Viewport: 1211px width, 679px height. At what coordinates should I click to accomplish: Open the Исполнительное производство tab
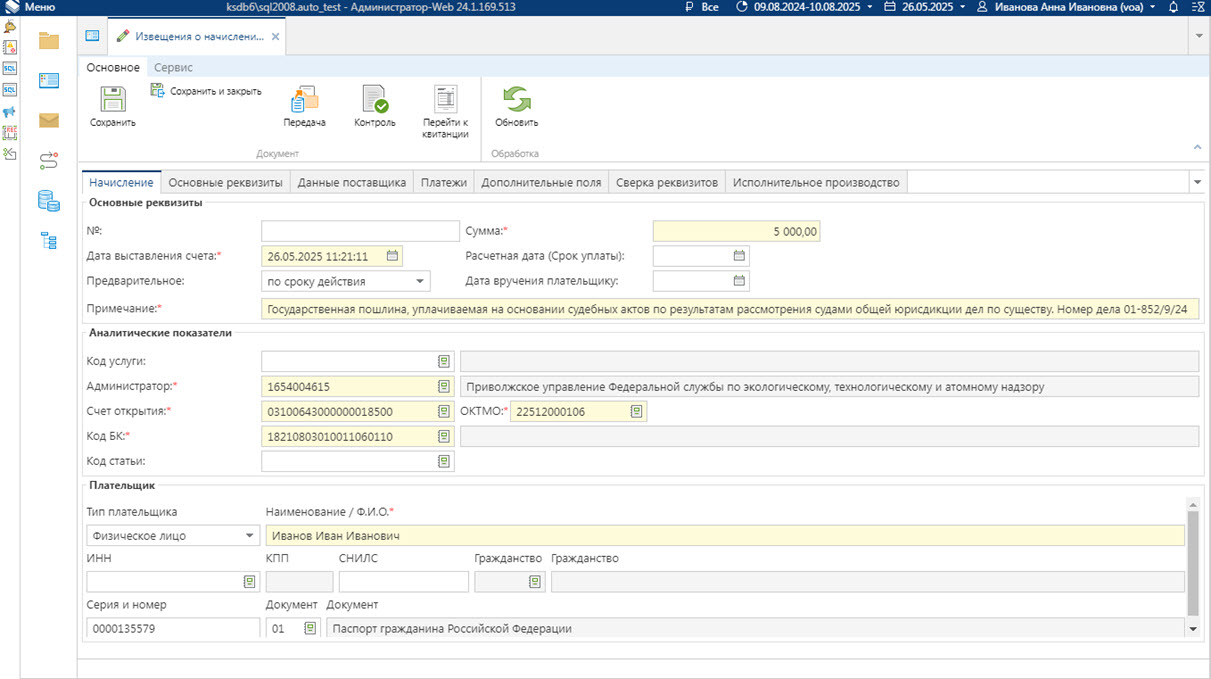816,183
